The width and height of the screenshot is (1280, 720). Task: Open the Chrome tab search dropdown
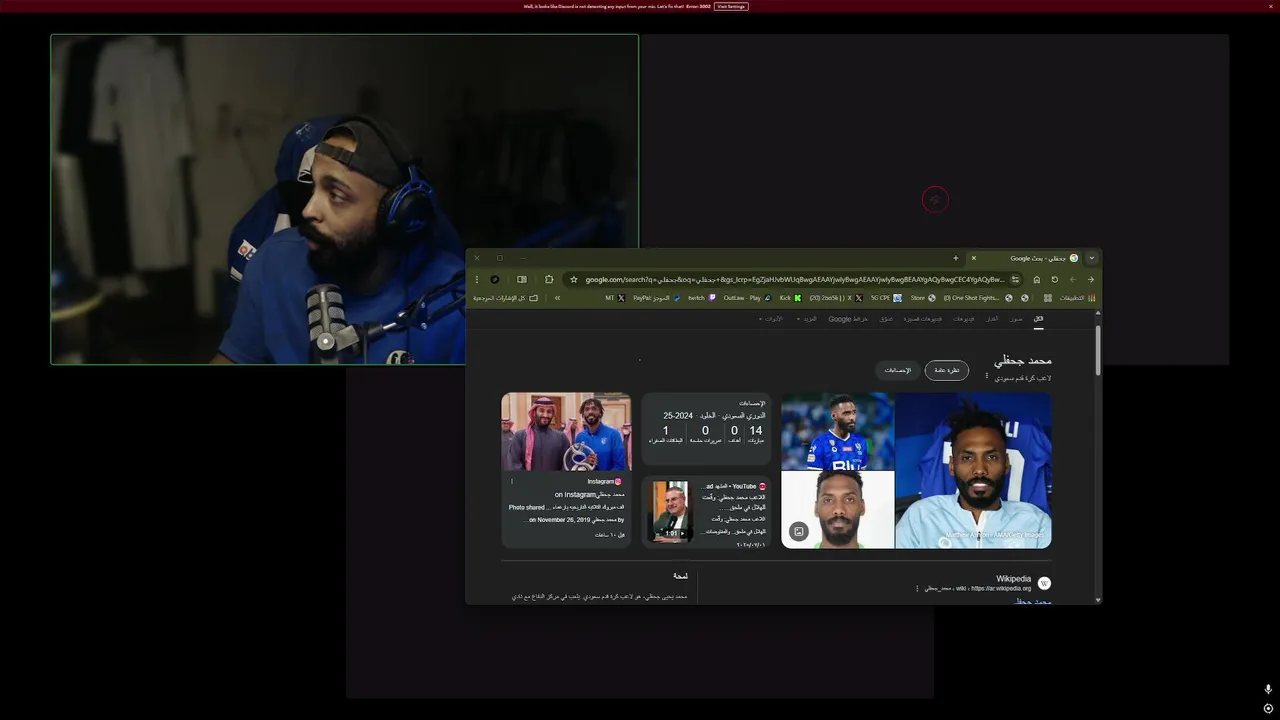[1091, 258]
